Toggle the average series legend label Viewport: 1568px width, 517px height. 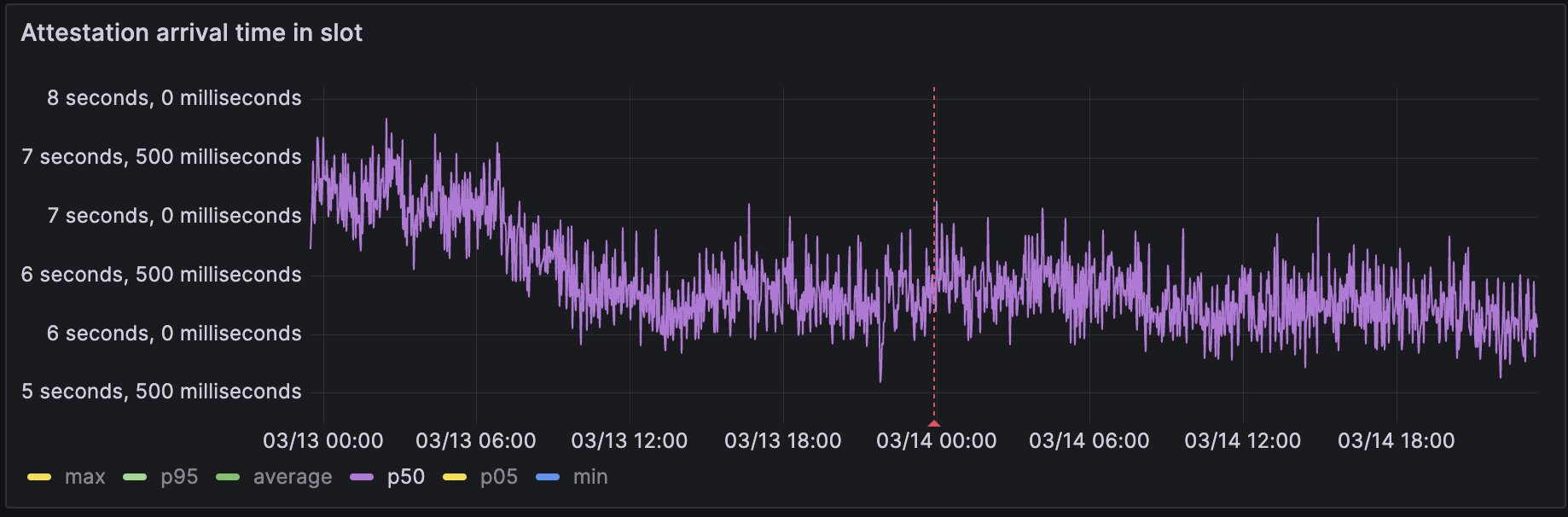pos(293,477)
